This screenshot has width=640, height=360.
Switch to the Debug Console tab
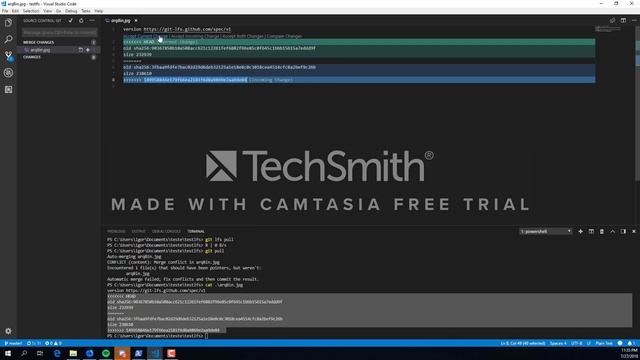tap(166, 231)
